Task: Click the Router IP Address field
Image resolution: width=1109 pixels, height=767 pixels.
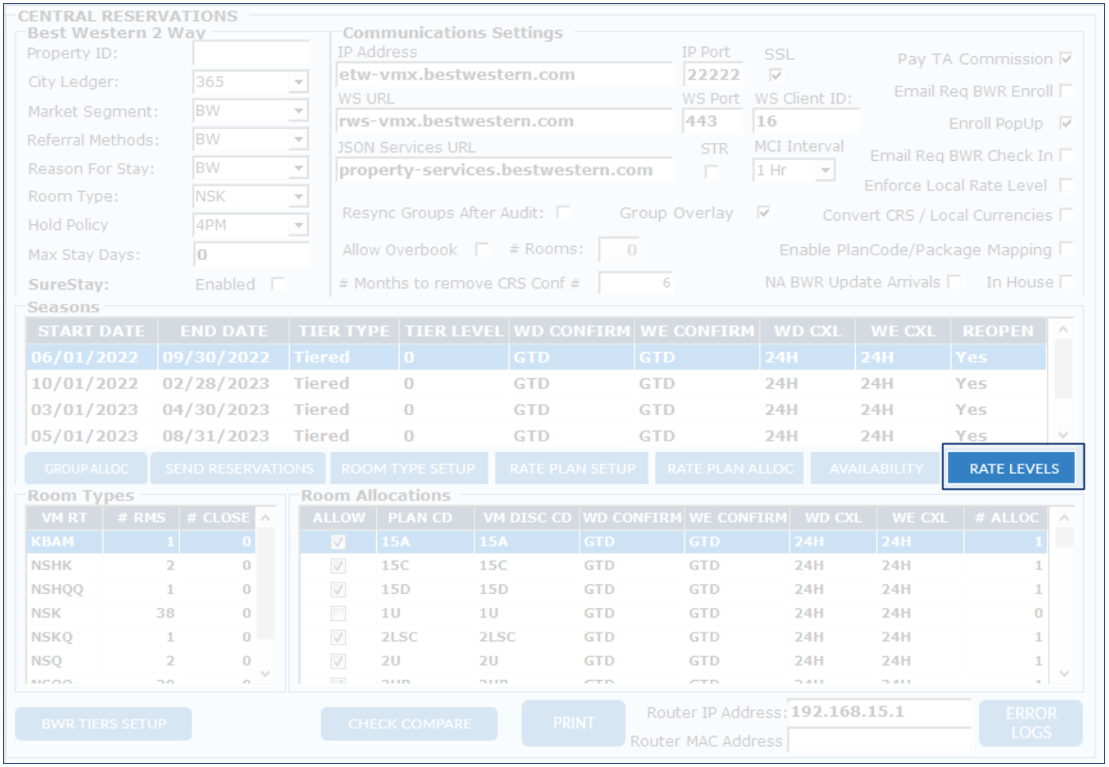Action: pos(878,713)
